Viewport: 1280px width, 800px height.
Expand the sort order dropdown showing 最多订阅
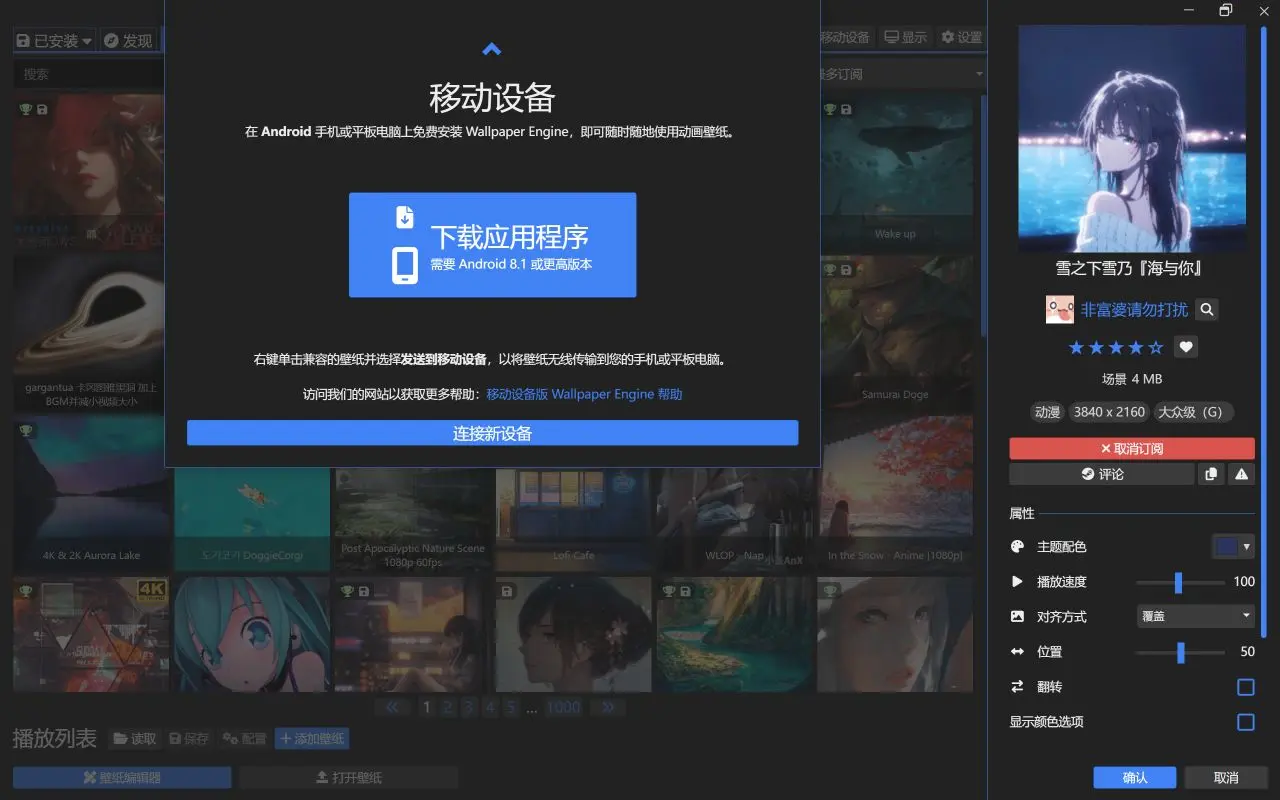902,74
